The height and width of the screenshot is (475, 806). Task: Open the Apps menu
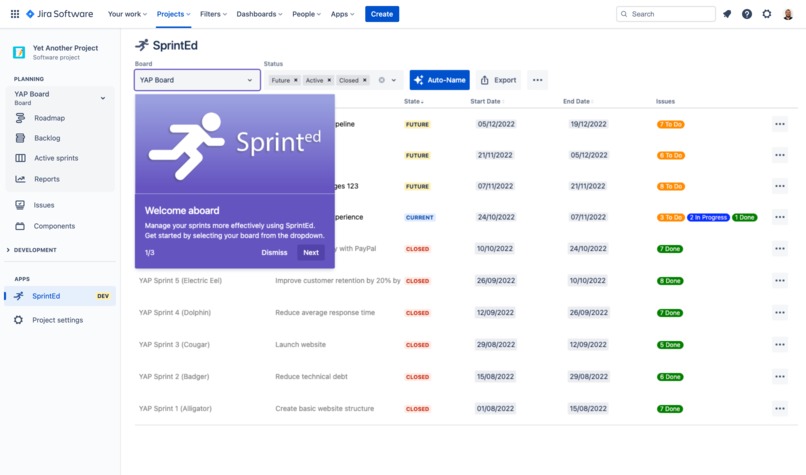click(342, 14)
